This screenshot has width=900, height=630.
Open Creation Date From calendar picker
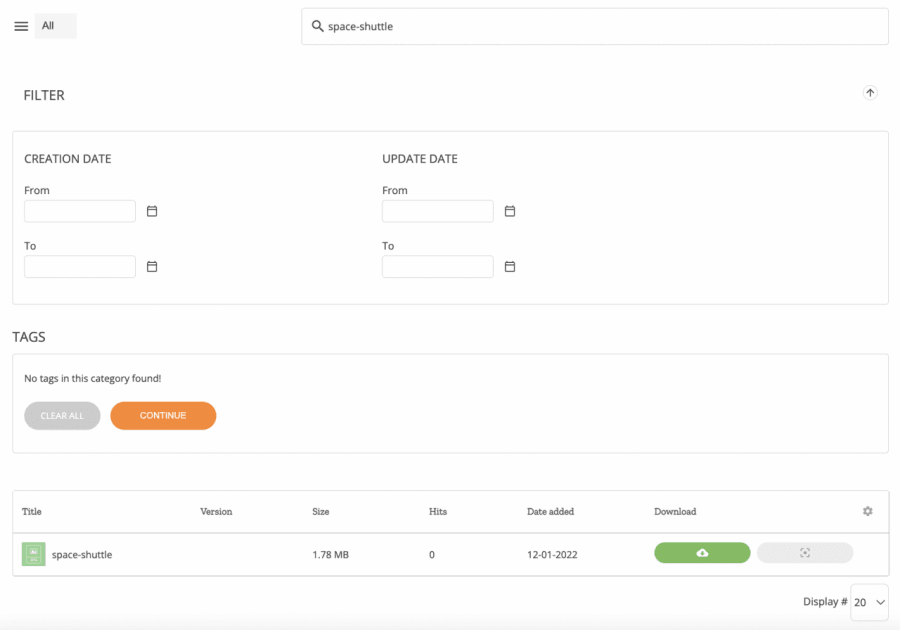point(152,211)
